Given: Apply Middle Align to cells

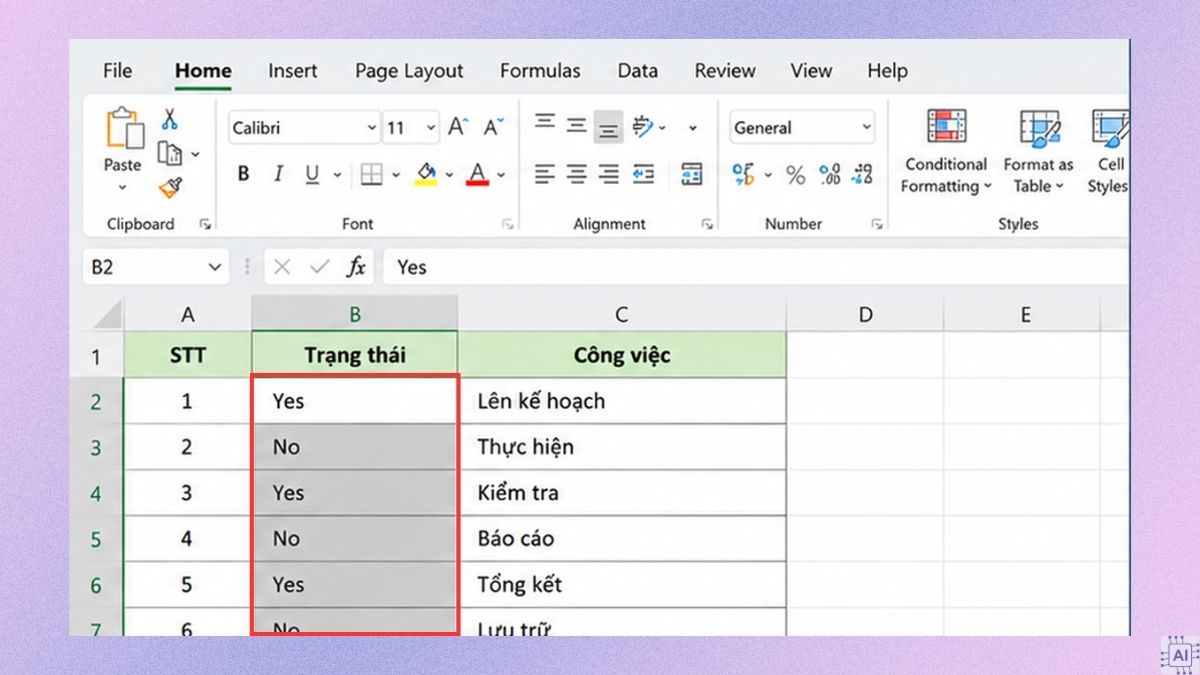Looking at the screenshot, I should coord(577,125).
